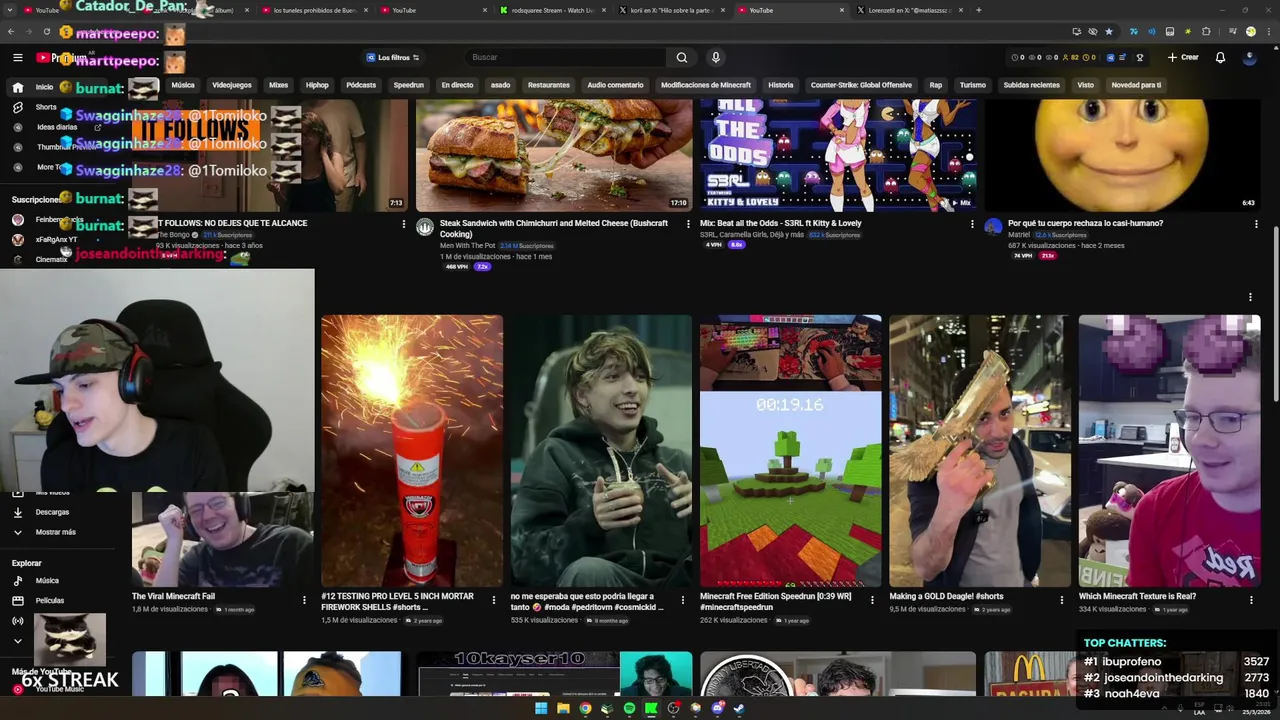Play the firework mortar shells short

[x=412, y=451]
